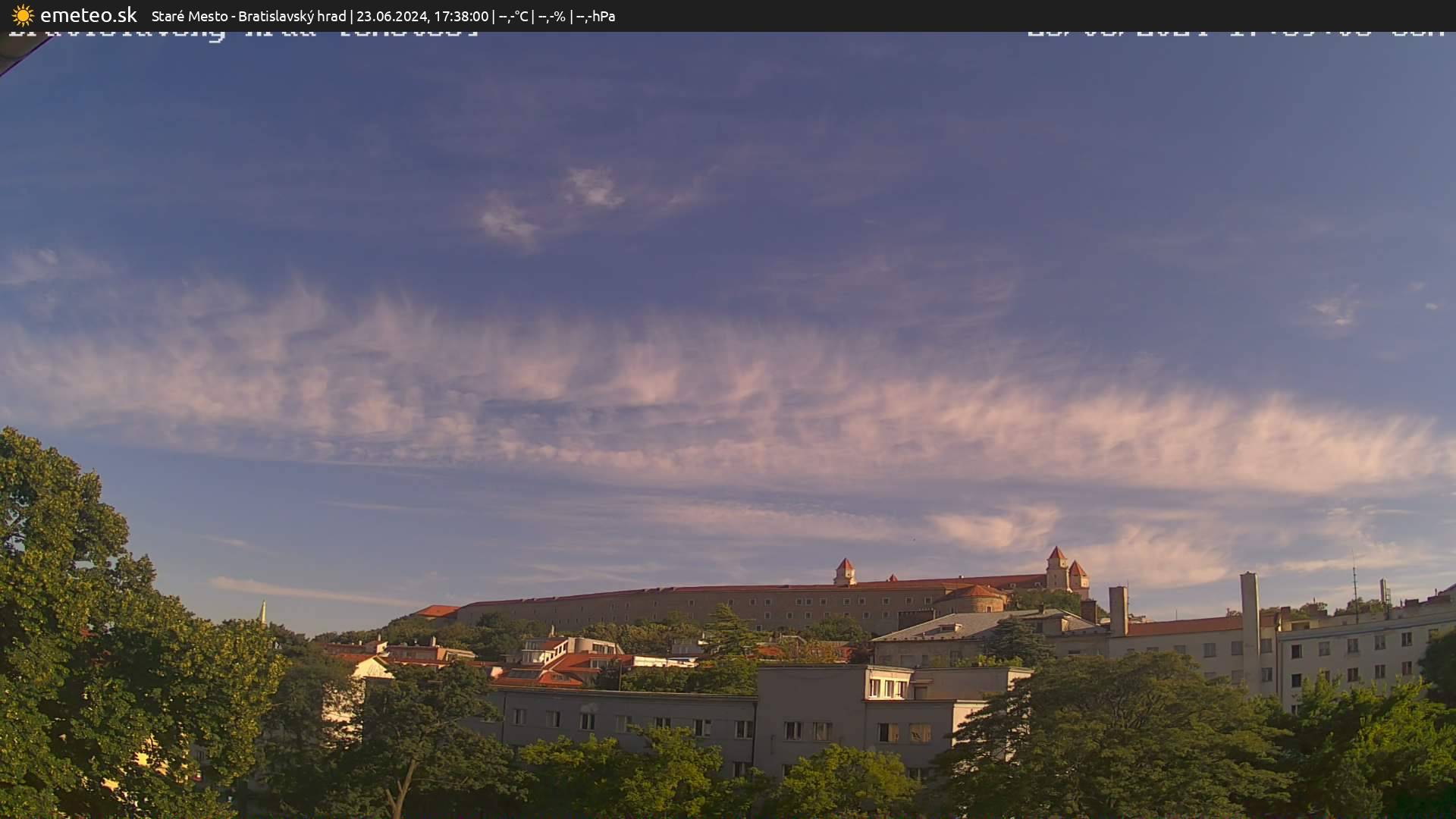Click the watermark text overlay at top left

coord(243,33)
